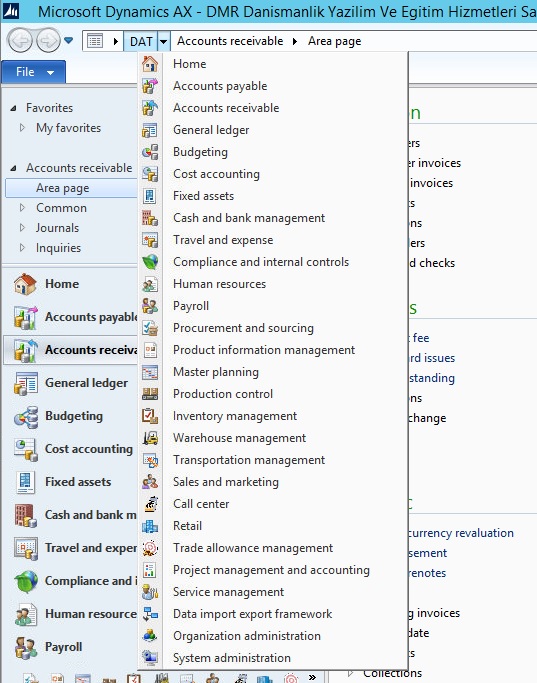The height and width of the screenshot is (683, 537).
Task: Click Fixed assets icon in navigation pane
Action: click(25, 482)
